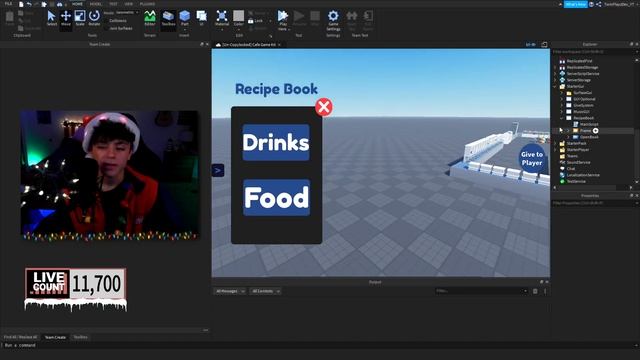This screenshot has width=640, height=360.
Task: Expand the SurfaceGui folder in Explorer
Action: 561,93
